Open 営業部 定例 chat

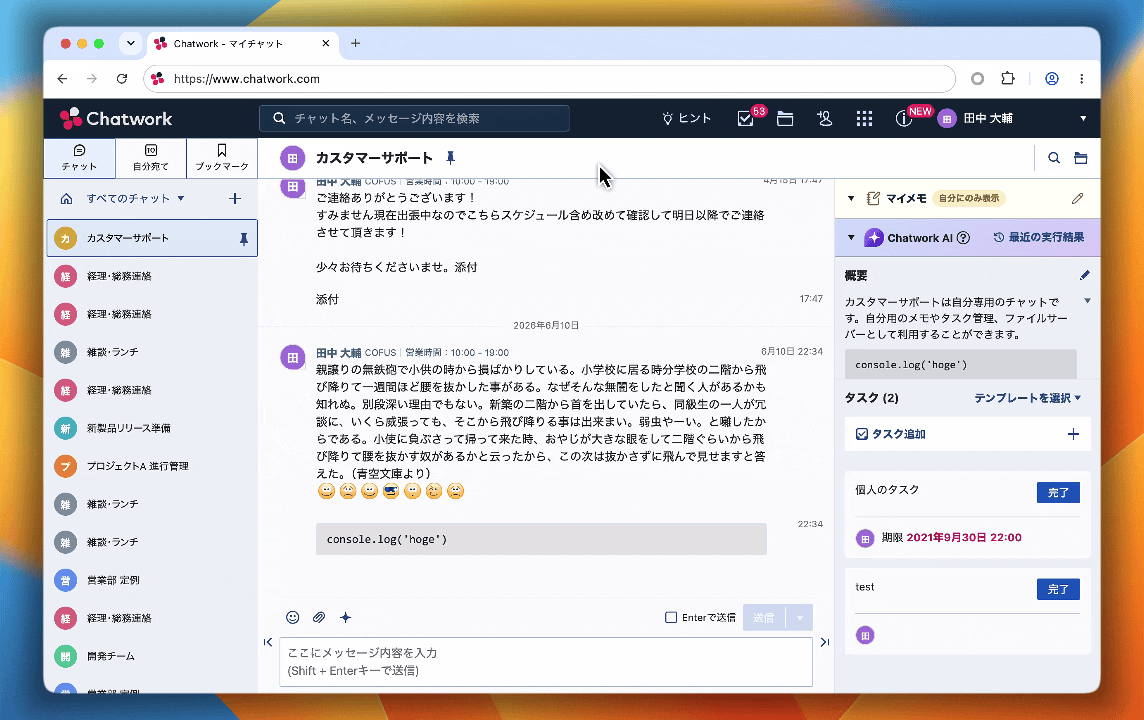point(151,580)
